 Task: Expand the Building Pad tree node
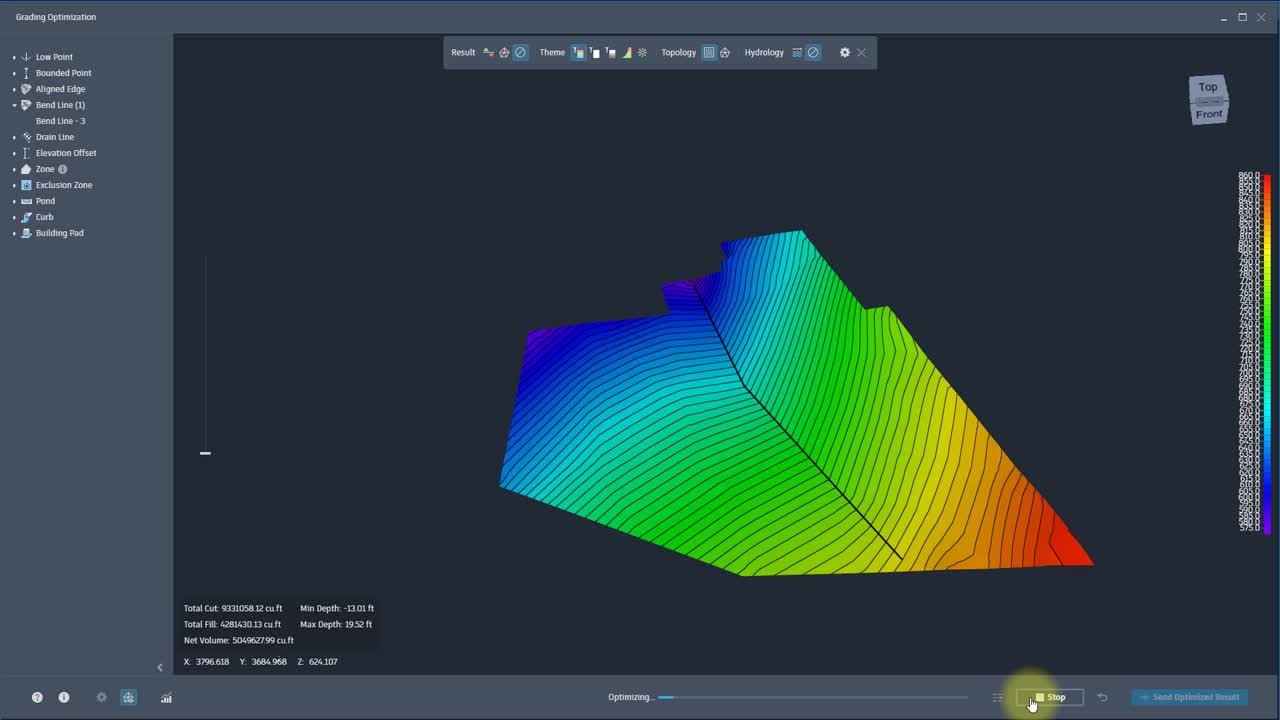(x=14, y=233)
